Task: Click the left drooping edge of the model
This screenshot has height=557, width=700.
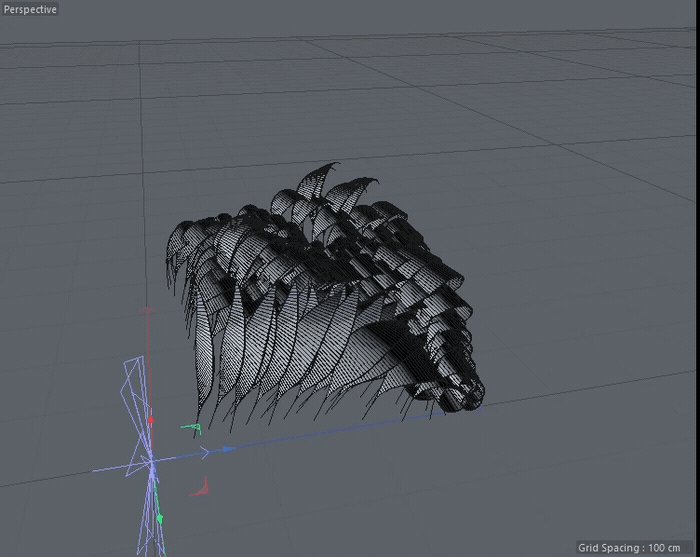Action: (180, 270)
